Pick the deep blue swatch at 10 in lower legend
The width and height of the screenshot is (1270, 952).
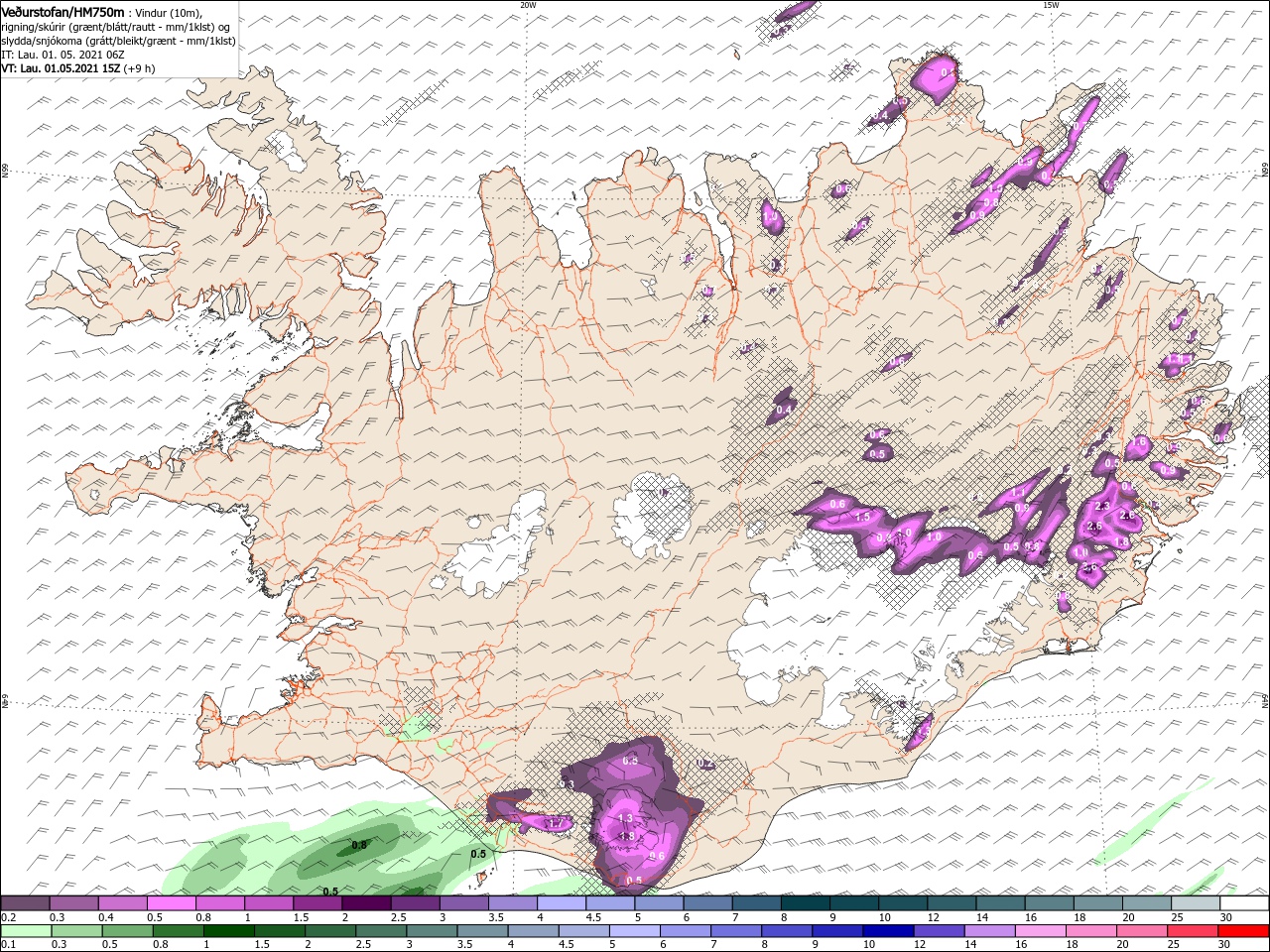tap(889, 931)
